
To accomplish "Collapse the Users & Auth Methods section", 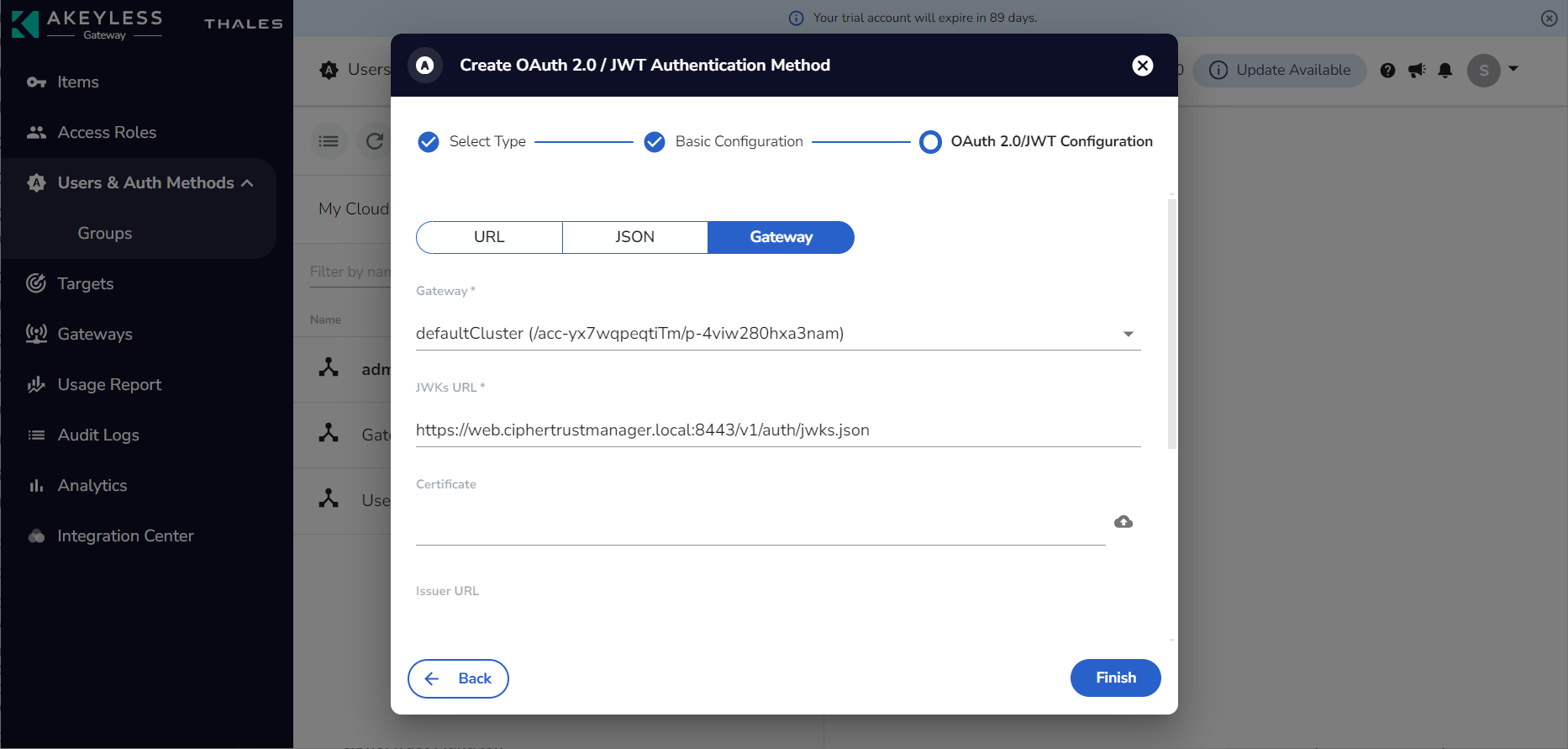I will [x=247, y=183].
